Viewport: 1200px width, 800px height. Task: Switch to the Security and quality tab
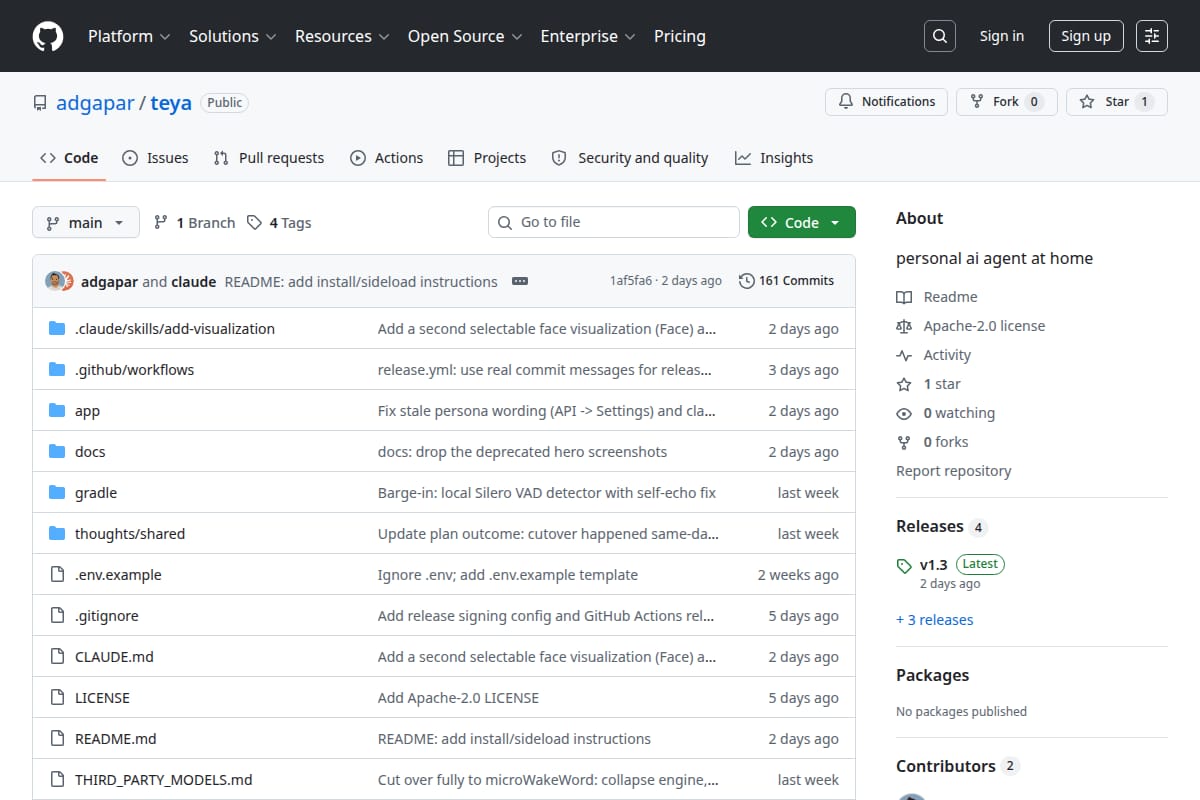point(630,158)
